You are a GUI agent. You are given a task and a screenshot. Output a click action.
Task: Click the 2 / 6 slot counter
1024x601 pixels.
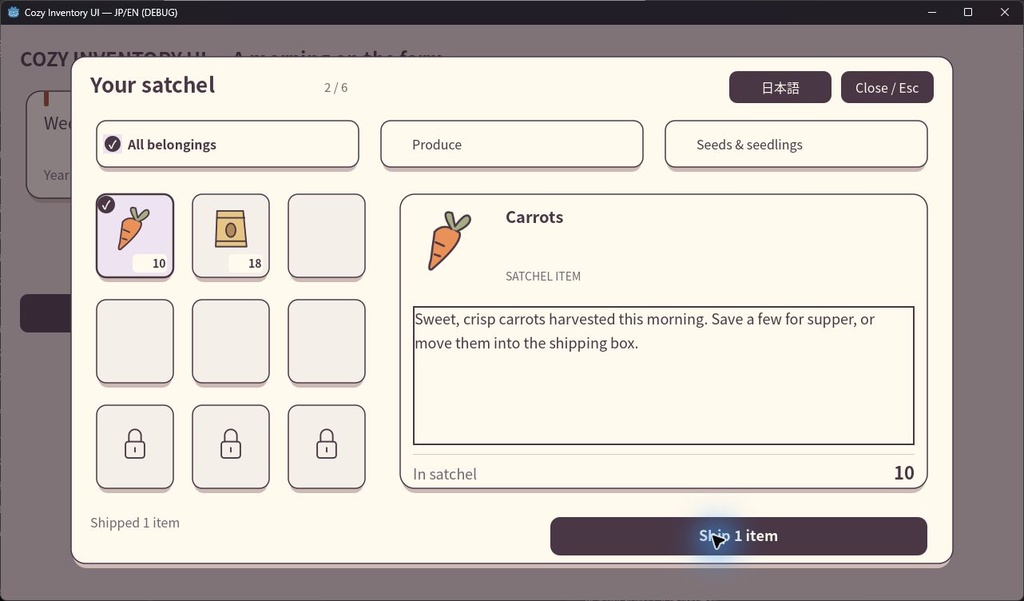336,88
